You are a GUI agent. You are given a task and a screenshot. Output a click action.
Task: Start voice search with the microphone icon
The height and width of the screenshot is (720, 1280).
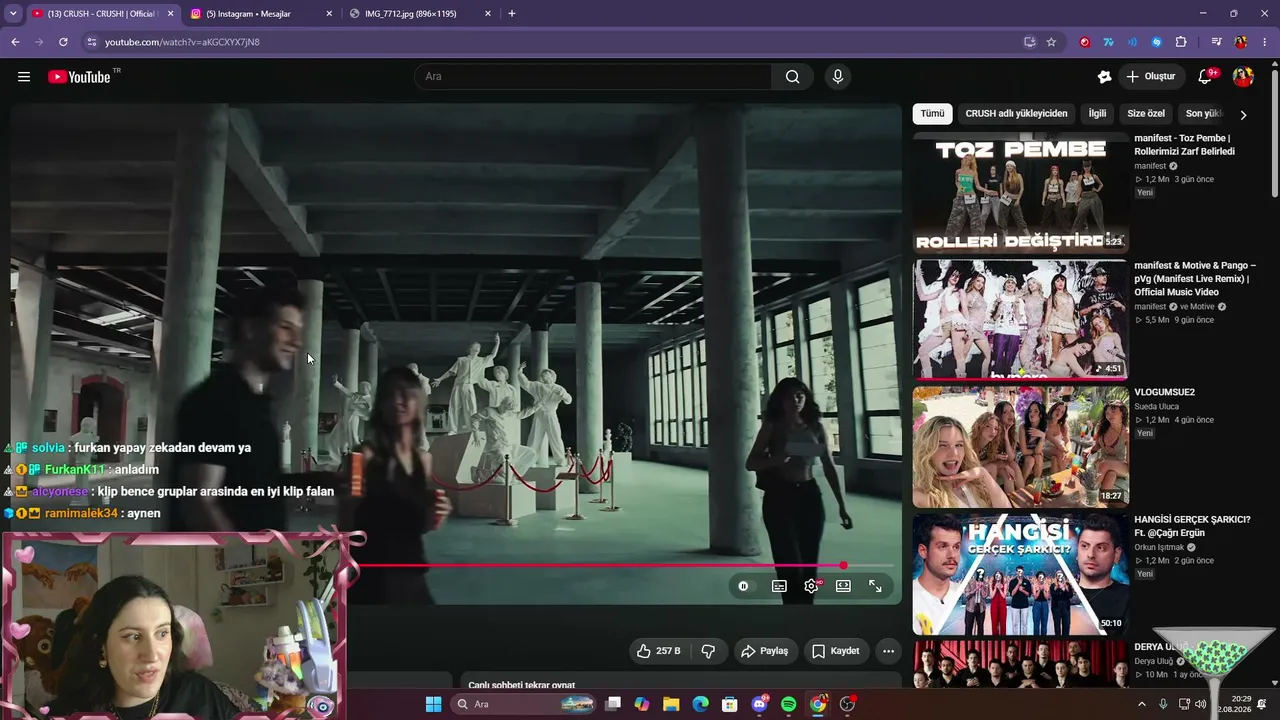click(x=838, y=77)
